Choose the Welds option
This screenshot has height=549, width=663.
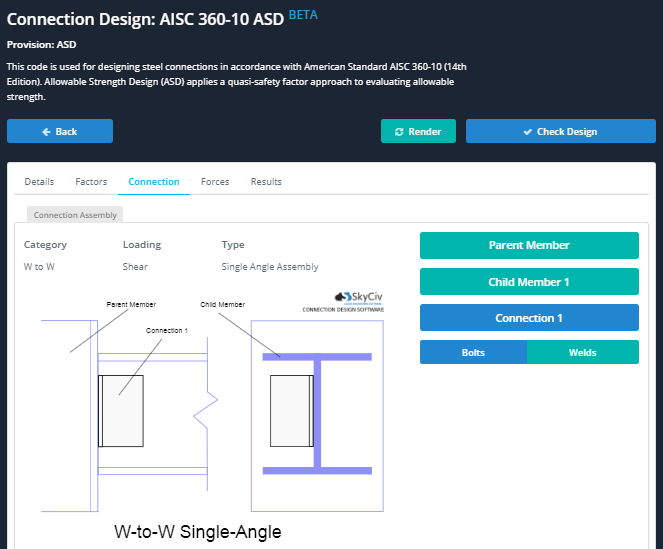[x=583, y=352]
